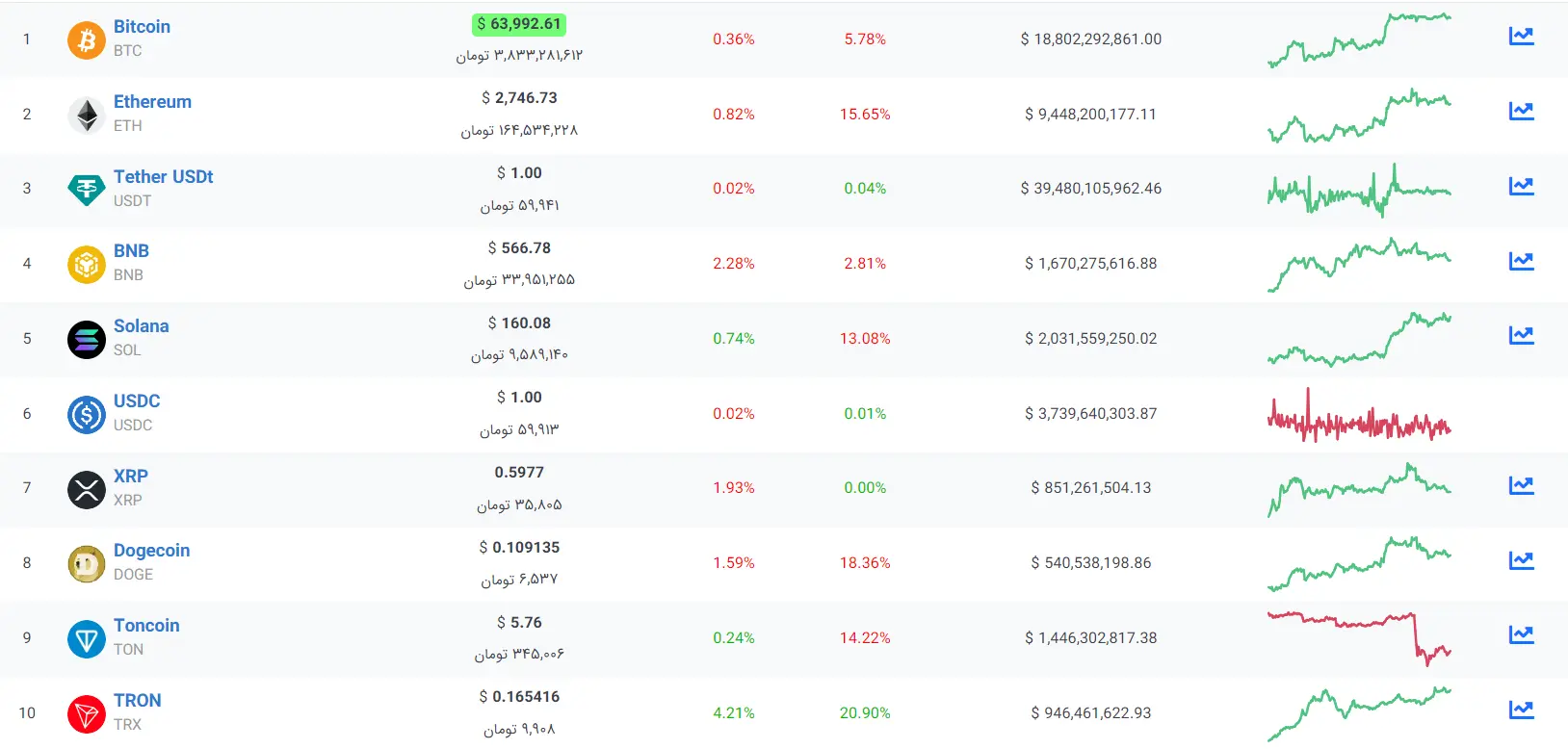Open chart icon for Tether USDt row

click(1521, 186)
